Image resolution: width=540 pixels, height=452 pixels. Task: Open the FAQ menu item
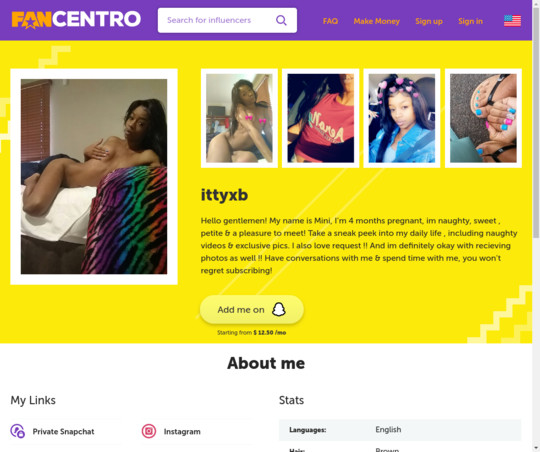point(330,21)
